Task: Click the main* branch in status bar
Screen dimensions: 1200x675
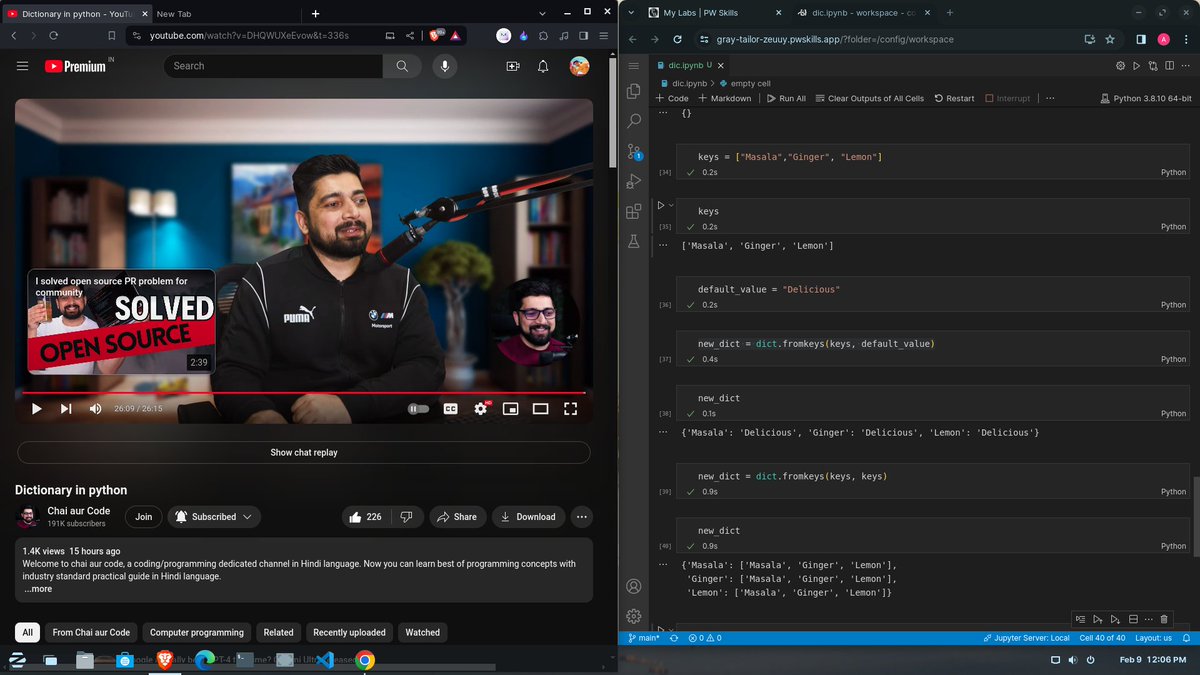Action: [643, 638]
